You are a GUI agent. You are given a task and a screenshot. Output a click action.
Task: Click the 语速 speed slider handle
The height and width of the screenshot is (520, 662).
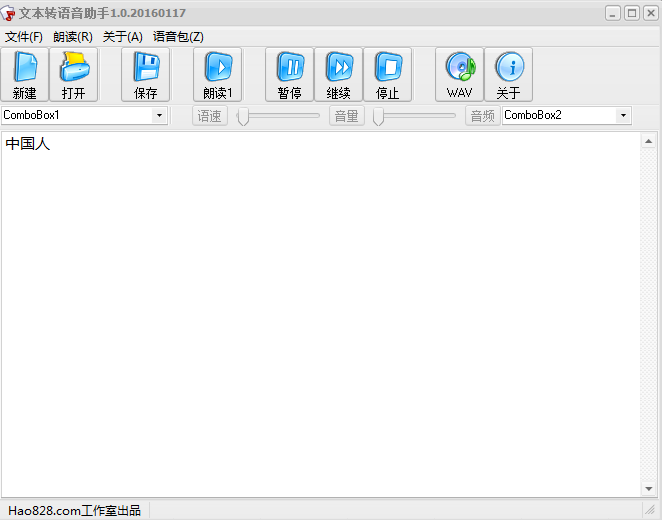click(242, 117)
